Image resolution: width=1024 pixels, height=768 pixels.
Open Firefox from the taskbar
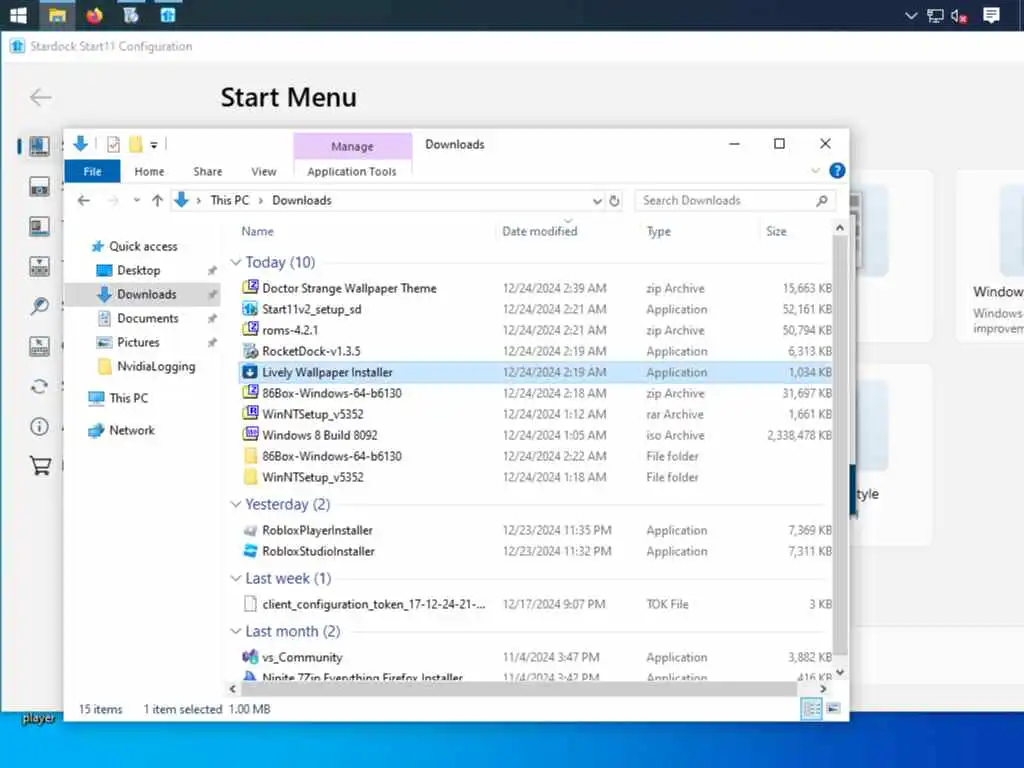[94, 15]
